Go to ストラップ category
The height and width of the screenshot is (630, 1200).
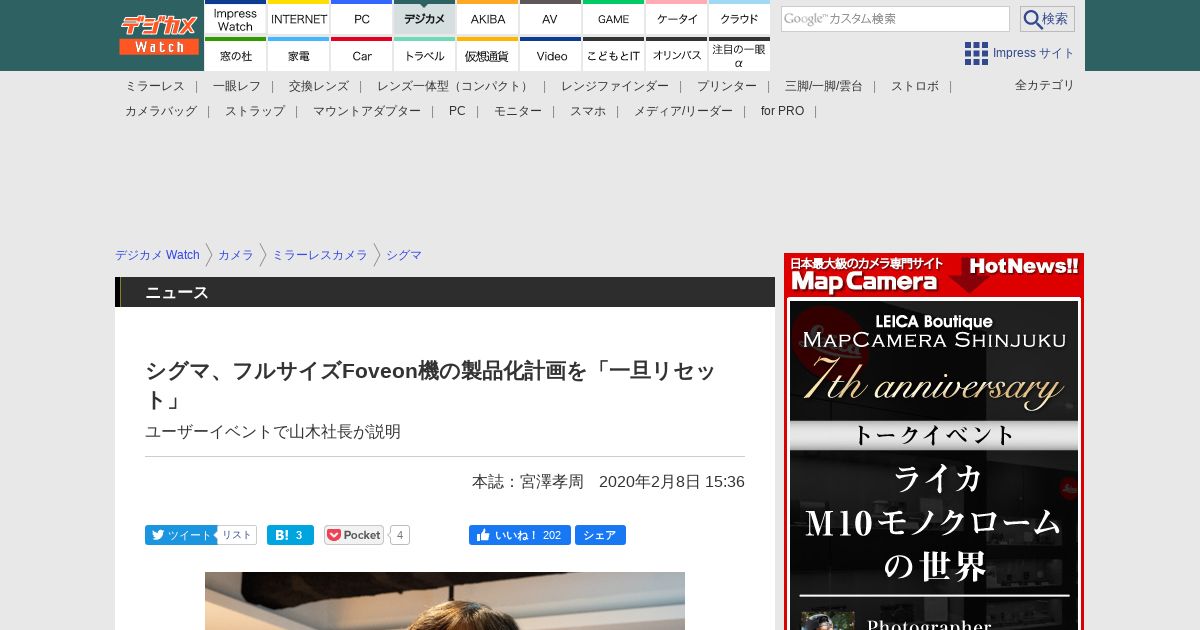coord(255,111)
